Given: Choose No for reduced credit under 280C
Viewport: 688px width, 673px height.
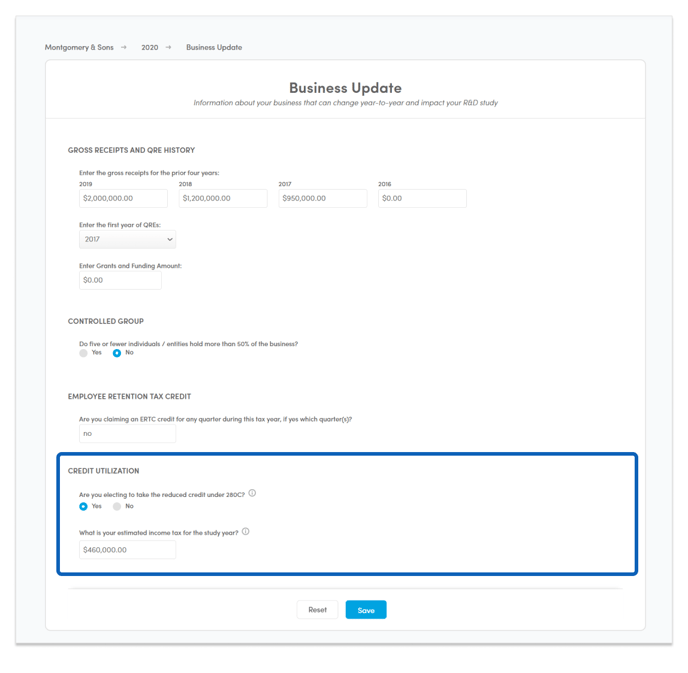Looking at the screenshot, I should tap(117, 506).
